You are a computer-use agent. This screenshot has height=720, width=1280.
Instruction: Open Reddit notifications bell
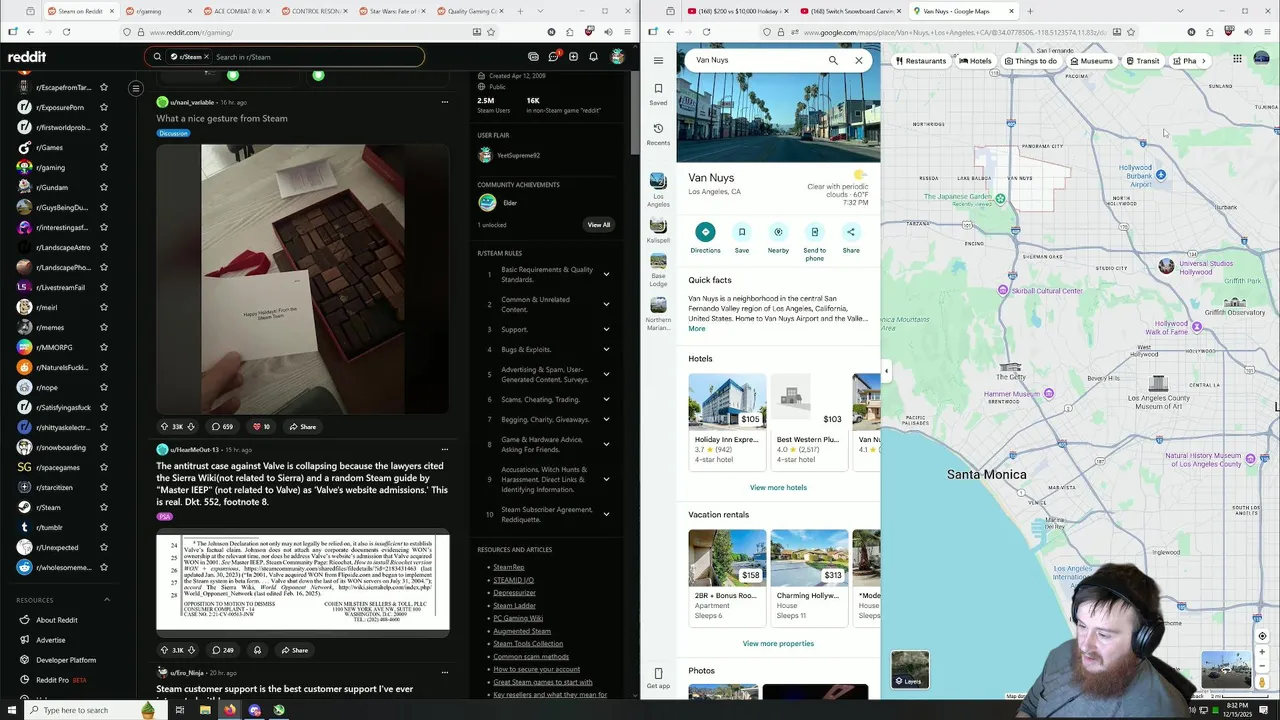(594, 57)
